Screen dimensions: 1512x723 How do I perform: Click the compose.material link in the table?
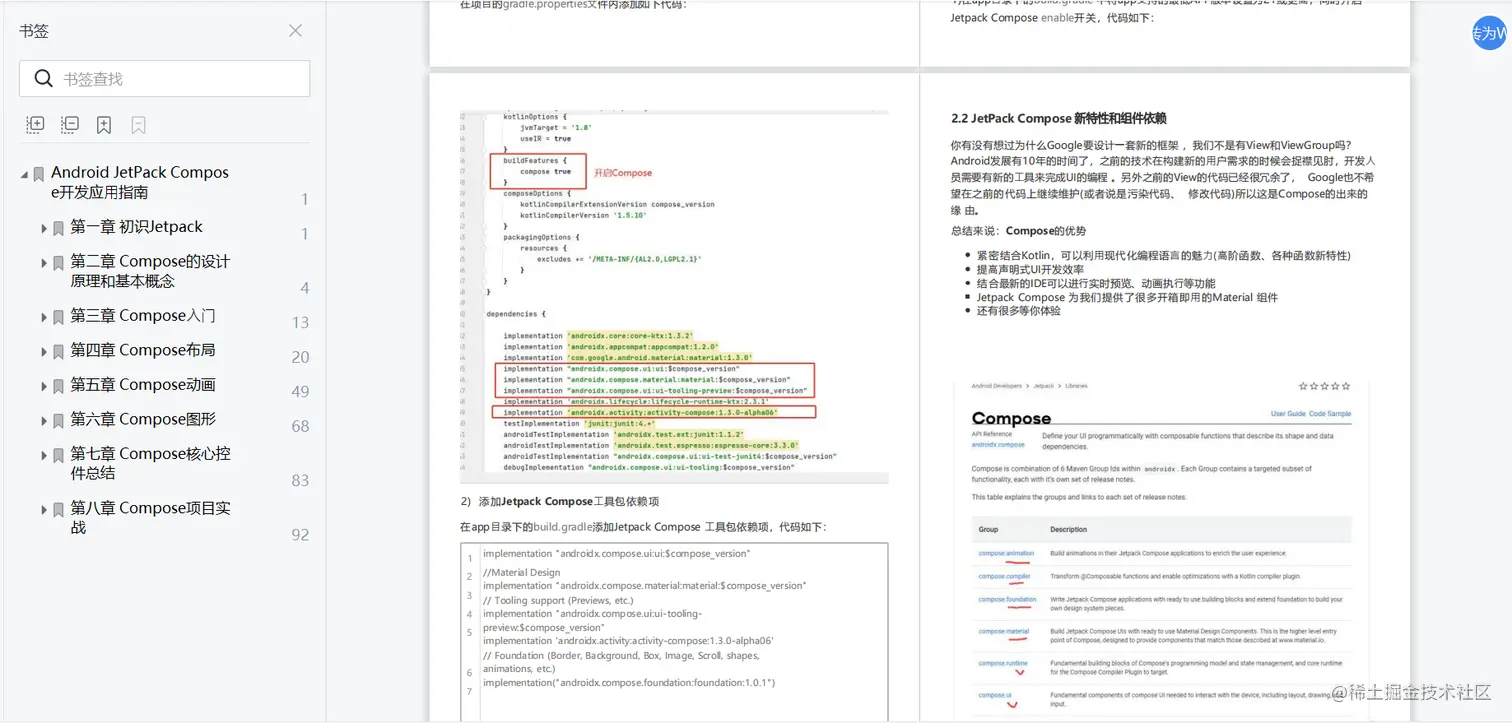1003,631
